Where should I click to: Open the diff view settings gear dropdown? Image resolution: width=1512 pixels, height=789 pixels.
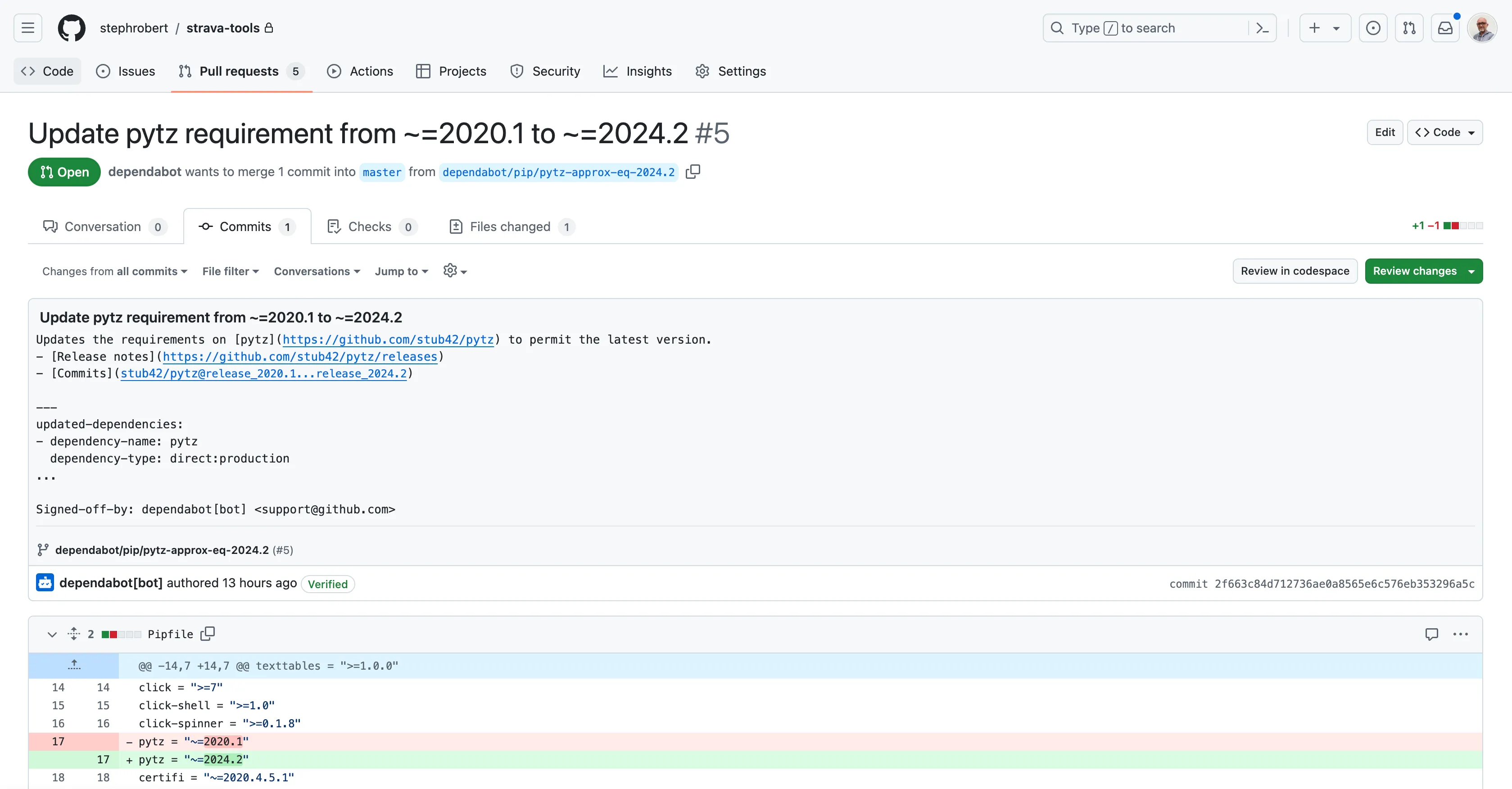[x=455, y=271]
